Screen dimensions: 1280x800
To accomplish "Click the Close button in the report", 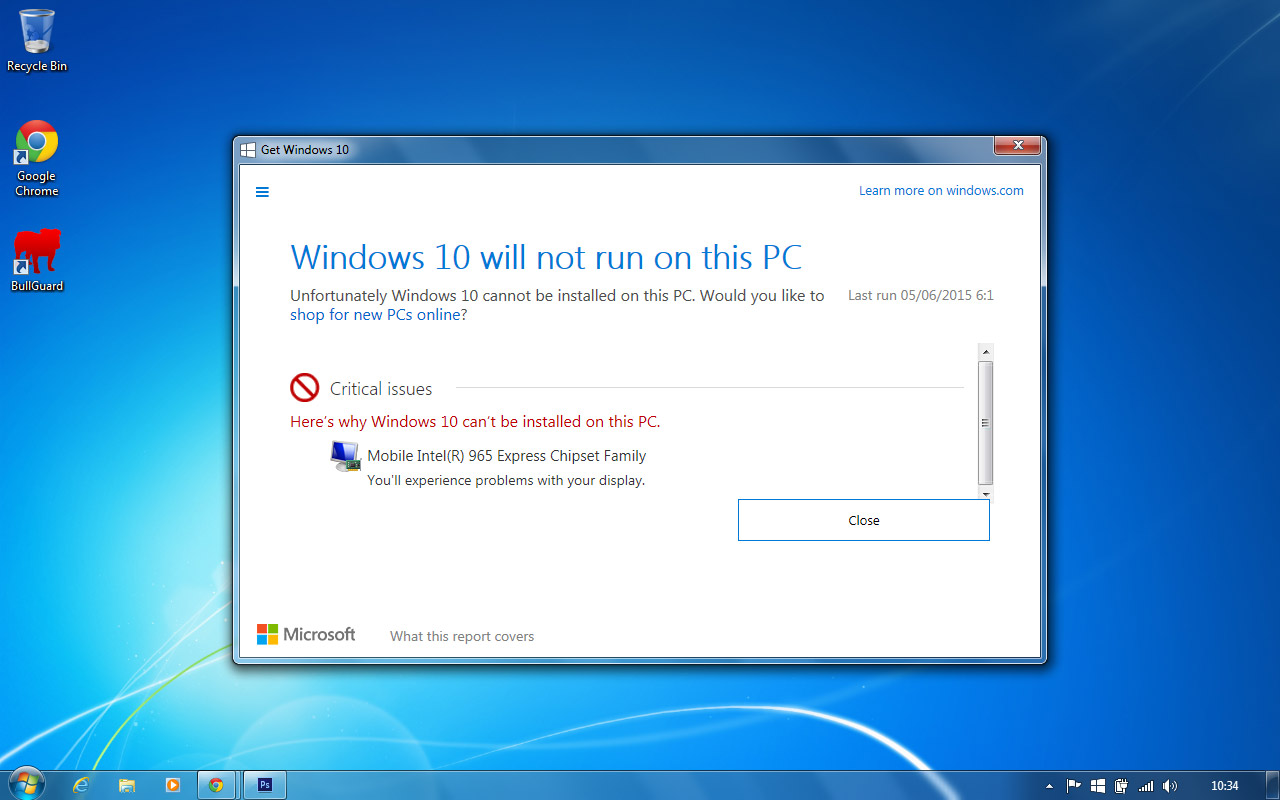I will [864, 520].
